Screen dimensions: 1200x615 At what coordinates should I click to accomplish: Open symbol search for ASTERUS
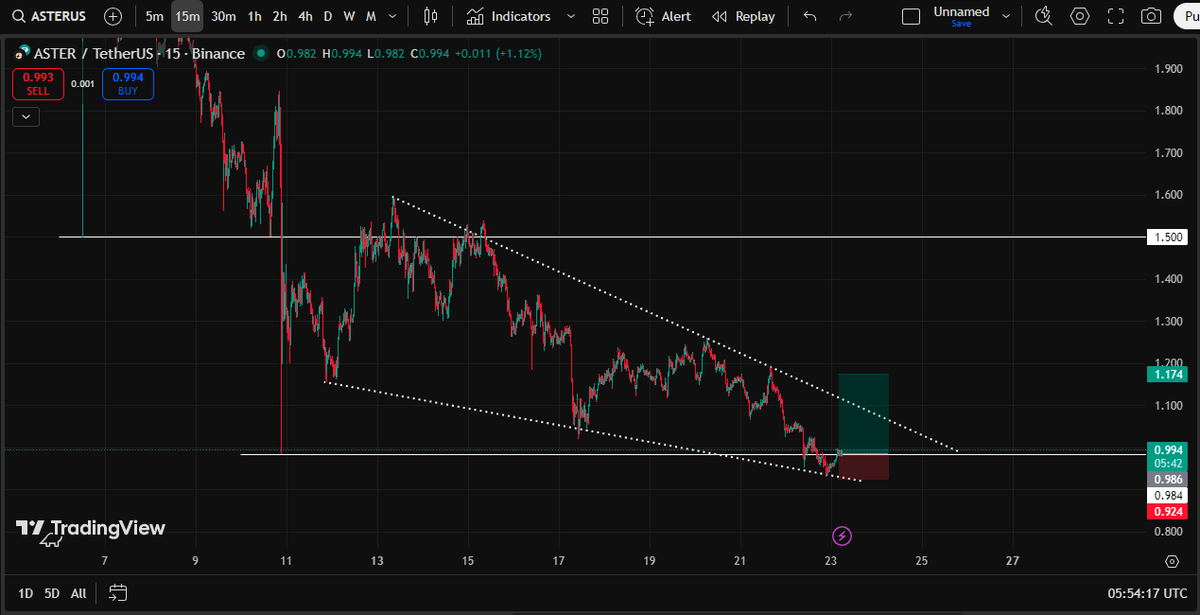tap(48, 17)
